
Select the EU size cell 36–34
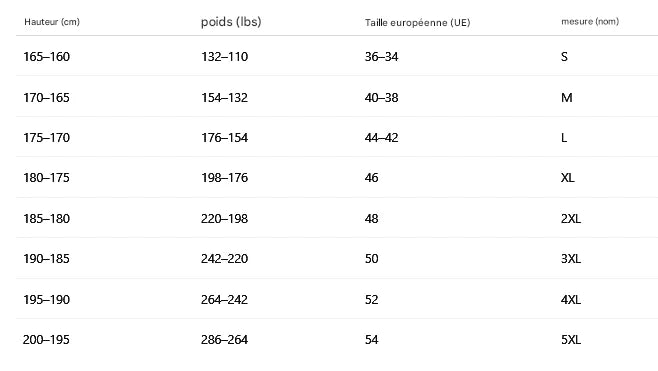[x=381, y=57]
